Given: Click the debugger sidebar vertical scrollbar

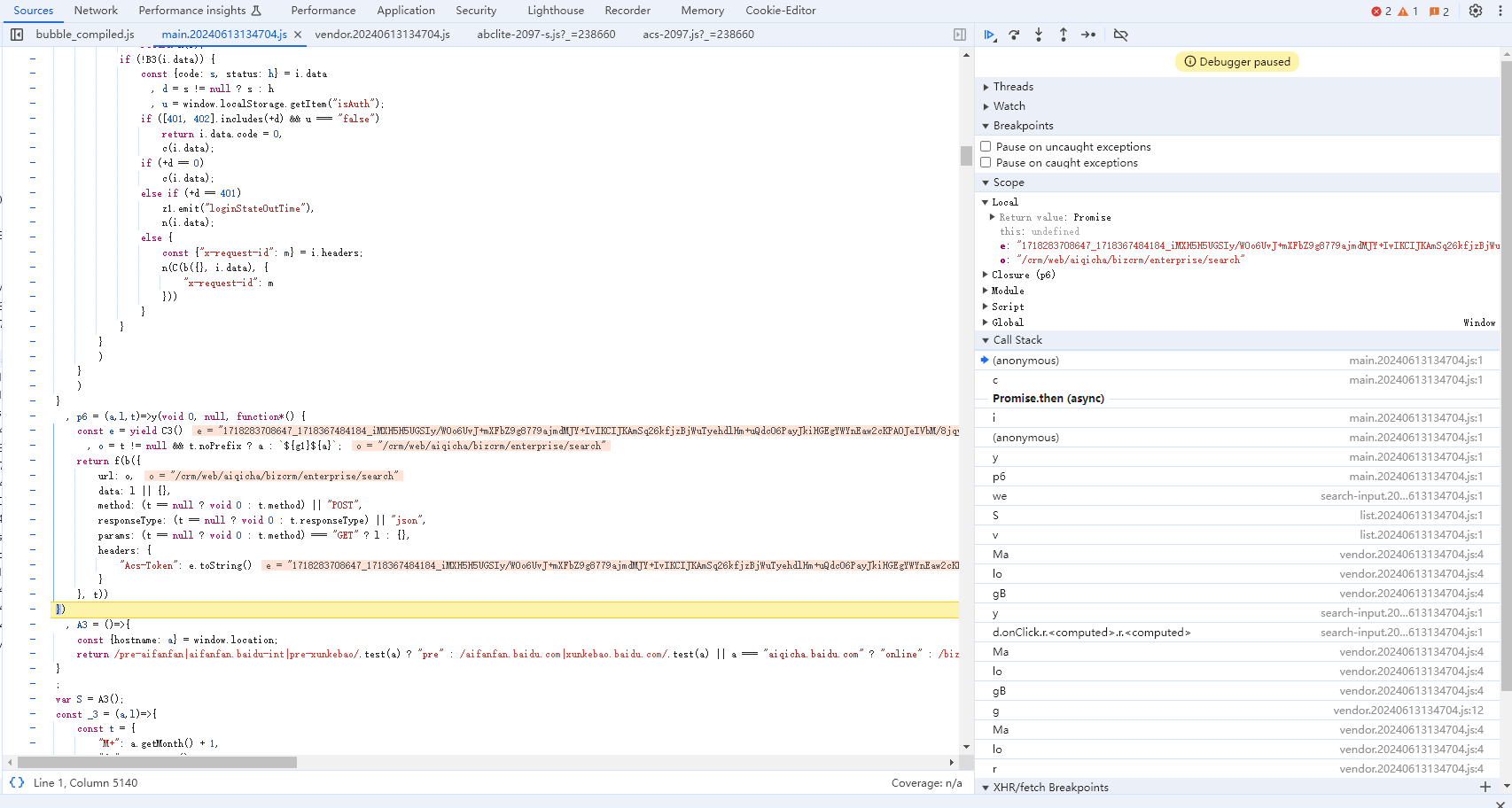Looking at the screenshot, I should pyautogui.click(x=1506, y=376).
